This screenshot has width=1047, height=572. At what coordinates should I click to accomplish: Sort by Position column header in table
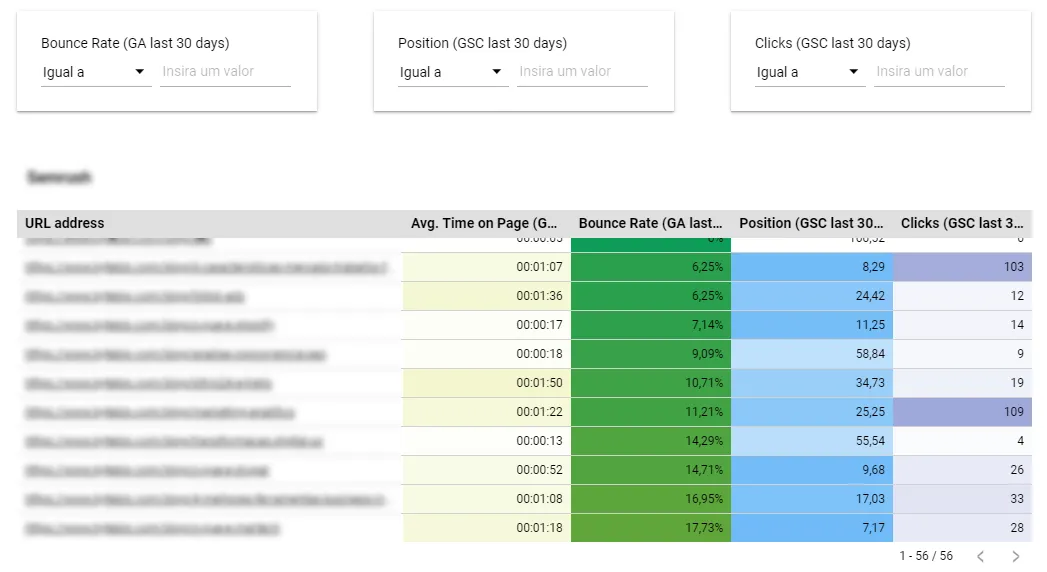(811, 223)
